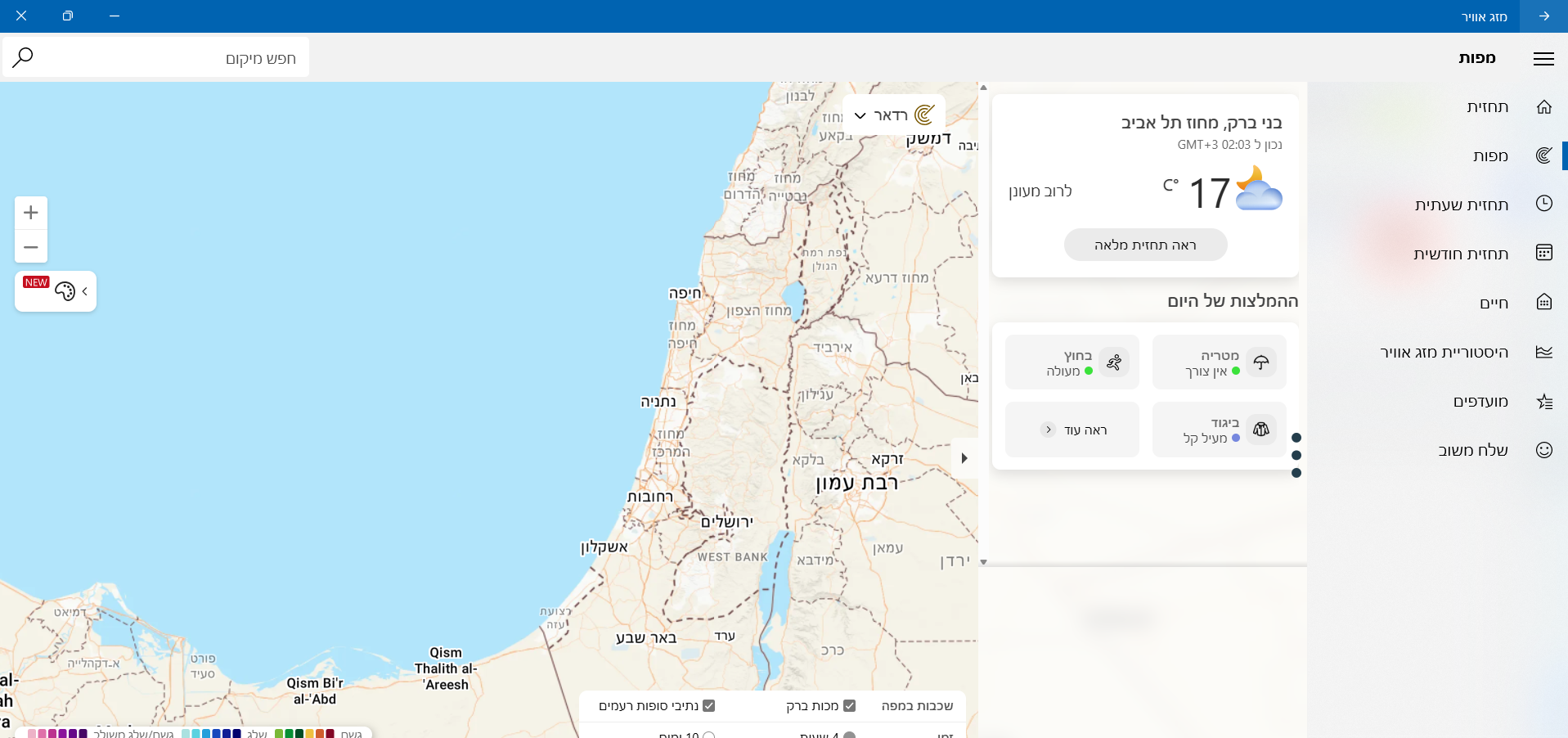This screenshot has height=738, width=1568.
Task: Uncheck the מכות ברק lightning checkbox
Action: (849, 705)
